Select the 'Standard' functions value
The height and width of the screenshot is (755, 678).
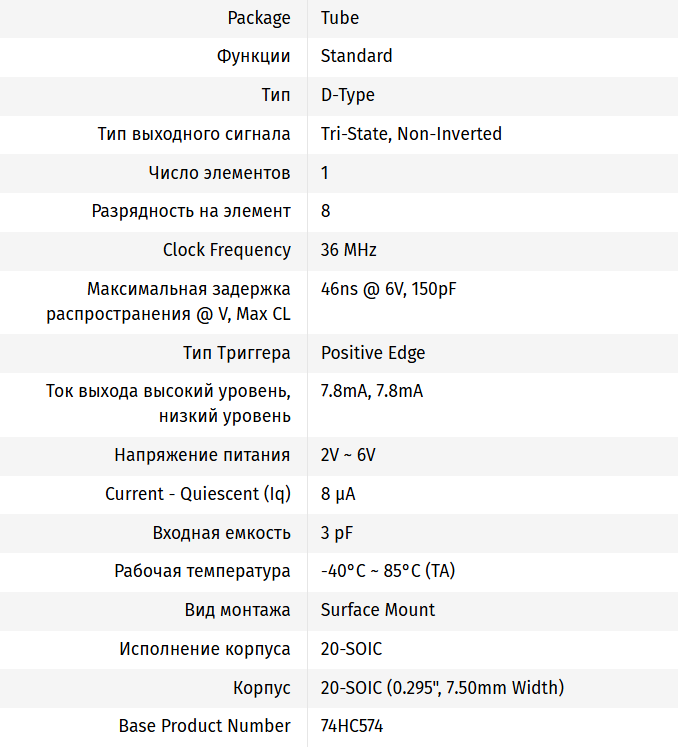tap(356, 56)
